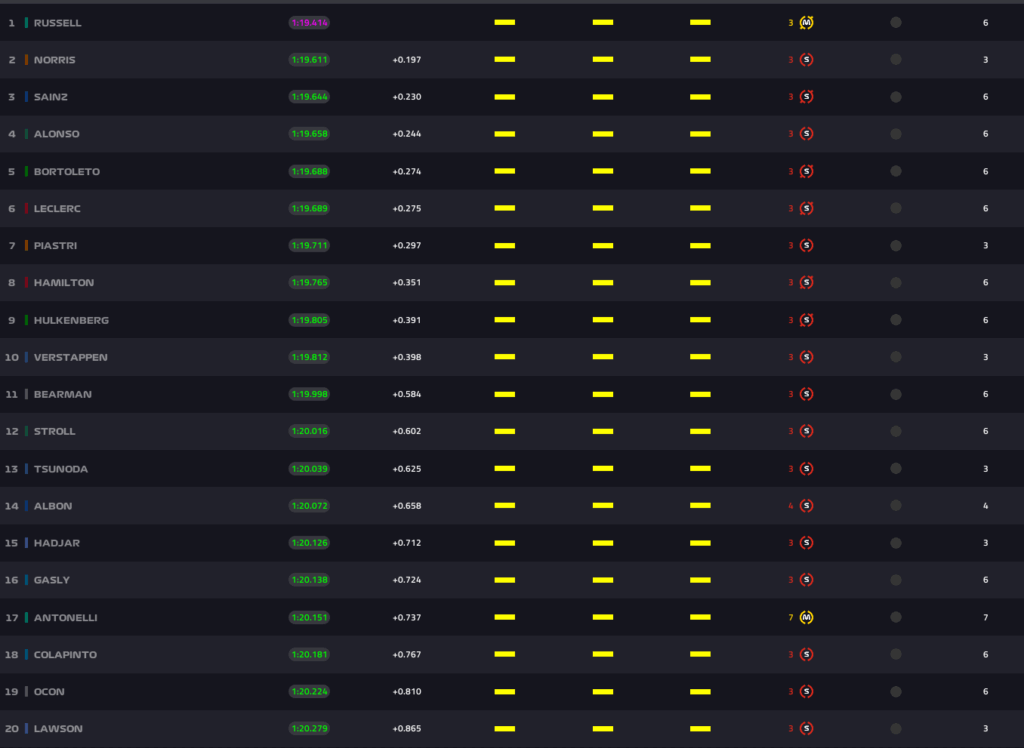Screen dimensions: 1024x748
Task: Click Hamilton's soft tyre compound icon
Action: click(x=806, y=283)
